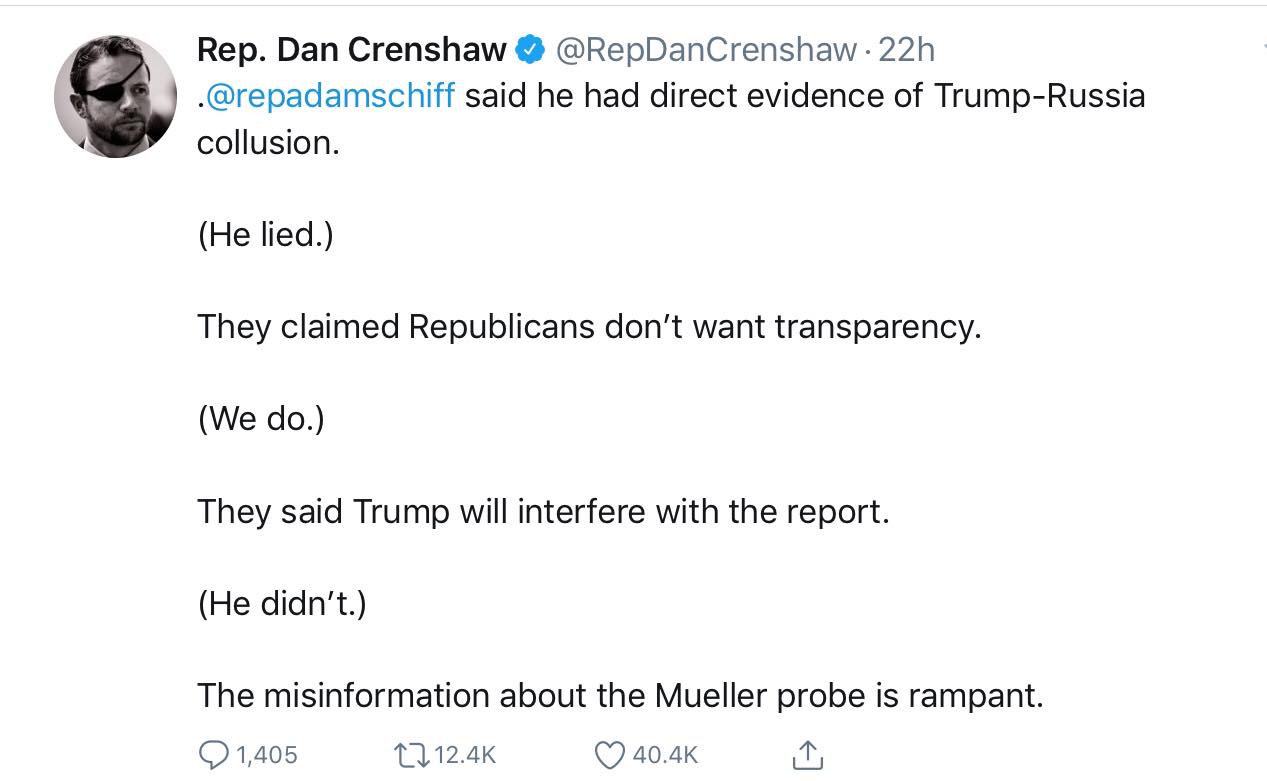The image size is (1267, 781).
Task: Open the @RepDanCrenshaw handle link
Action: pos(705,49)
